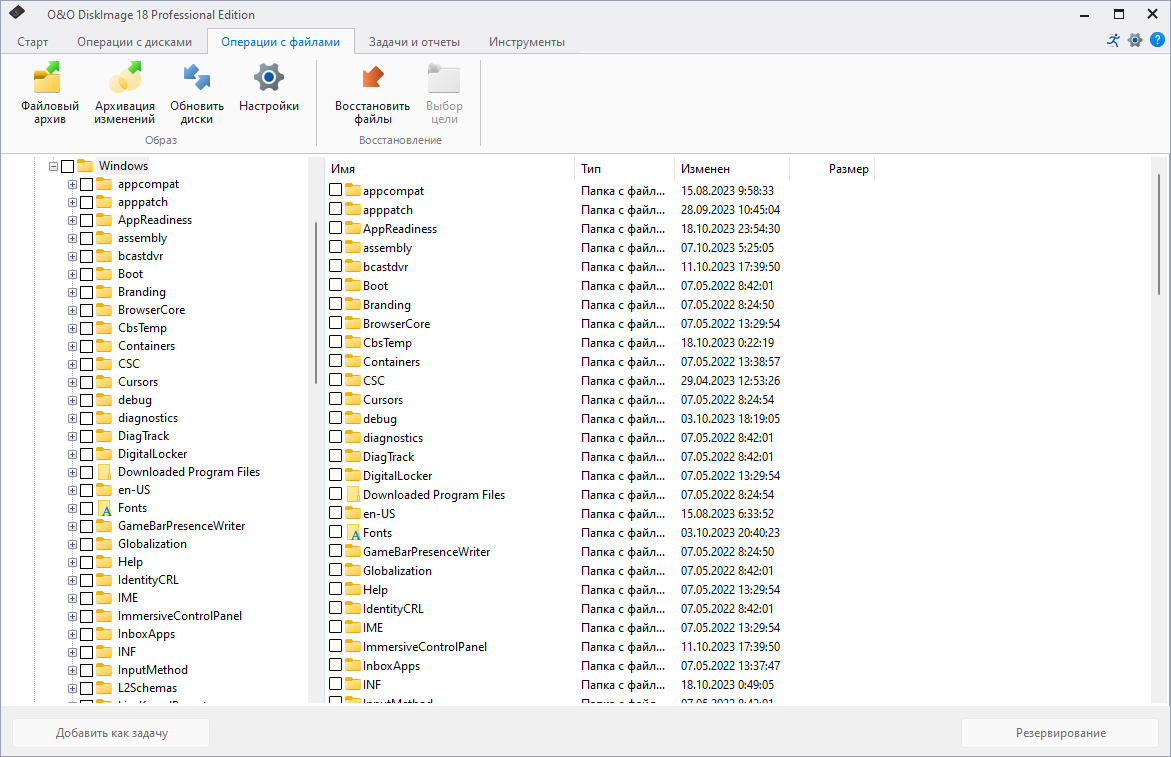Check DiagTrack checkbox in file list

pyautogui.click(x=335, y=456)
